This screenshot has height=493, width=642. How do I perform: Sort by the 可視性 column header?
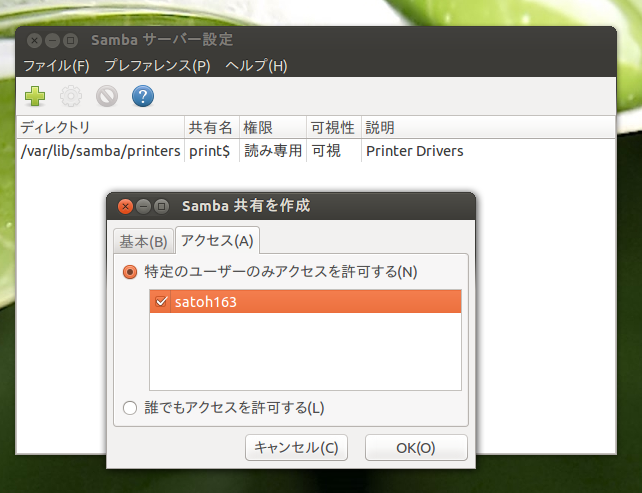(334, 127)
